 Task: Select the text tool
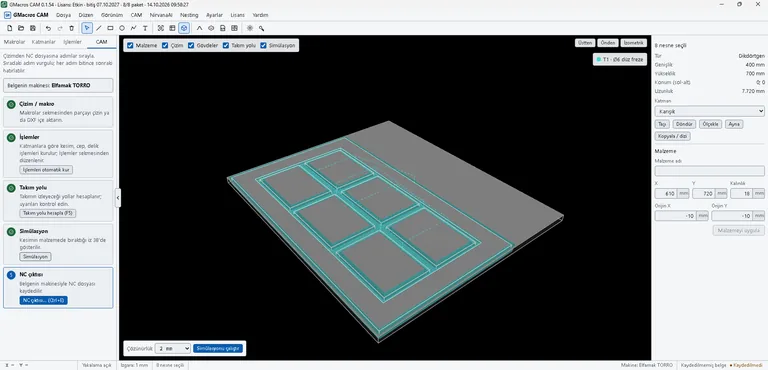145,28
